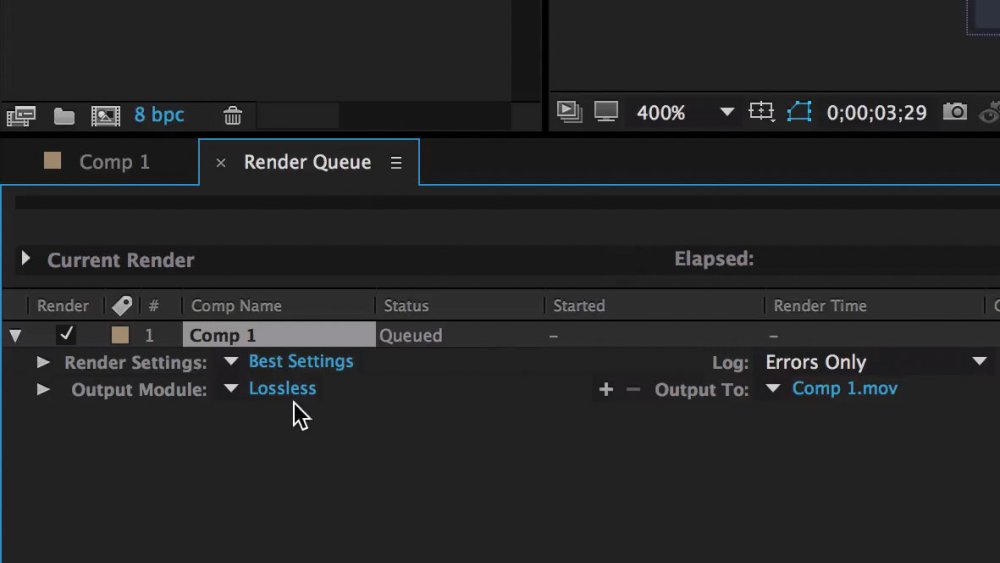Click the Best Settings link
The width and height of the screenshot is (1000, 563).
tap(301, 362)
